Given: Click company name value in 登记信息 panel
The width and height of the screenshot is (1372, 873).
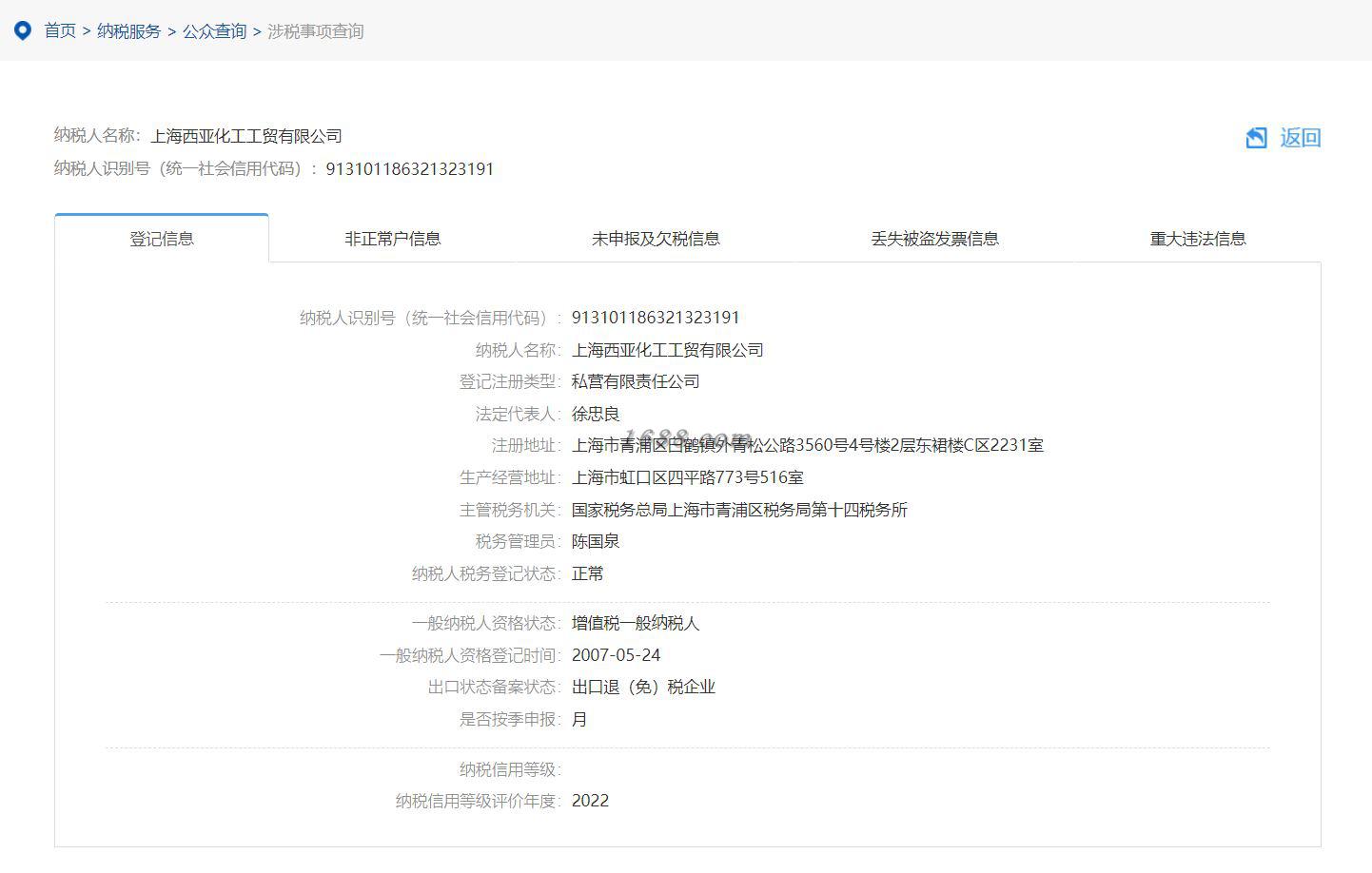Looking at the screenshot, I should [x=668, y=350].
